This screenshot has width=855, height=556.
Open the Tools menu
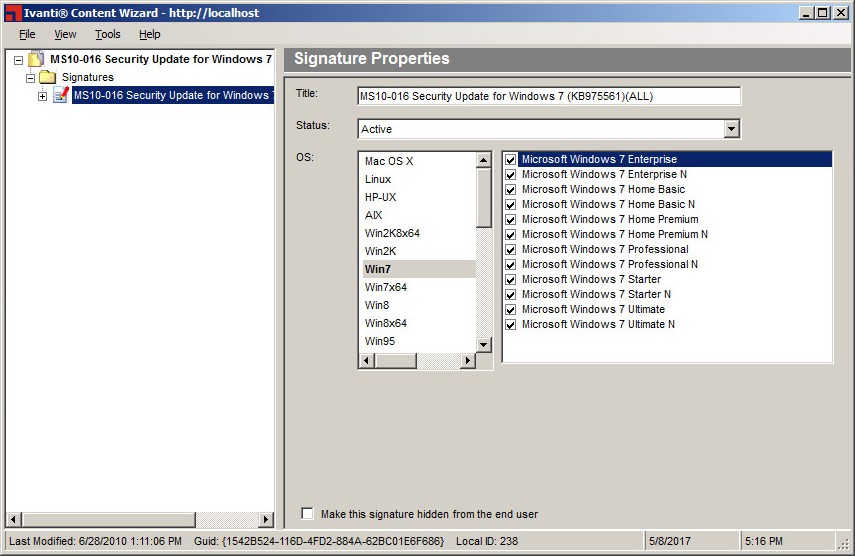[107, 34]
